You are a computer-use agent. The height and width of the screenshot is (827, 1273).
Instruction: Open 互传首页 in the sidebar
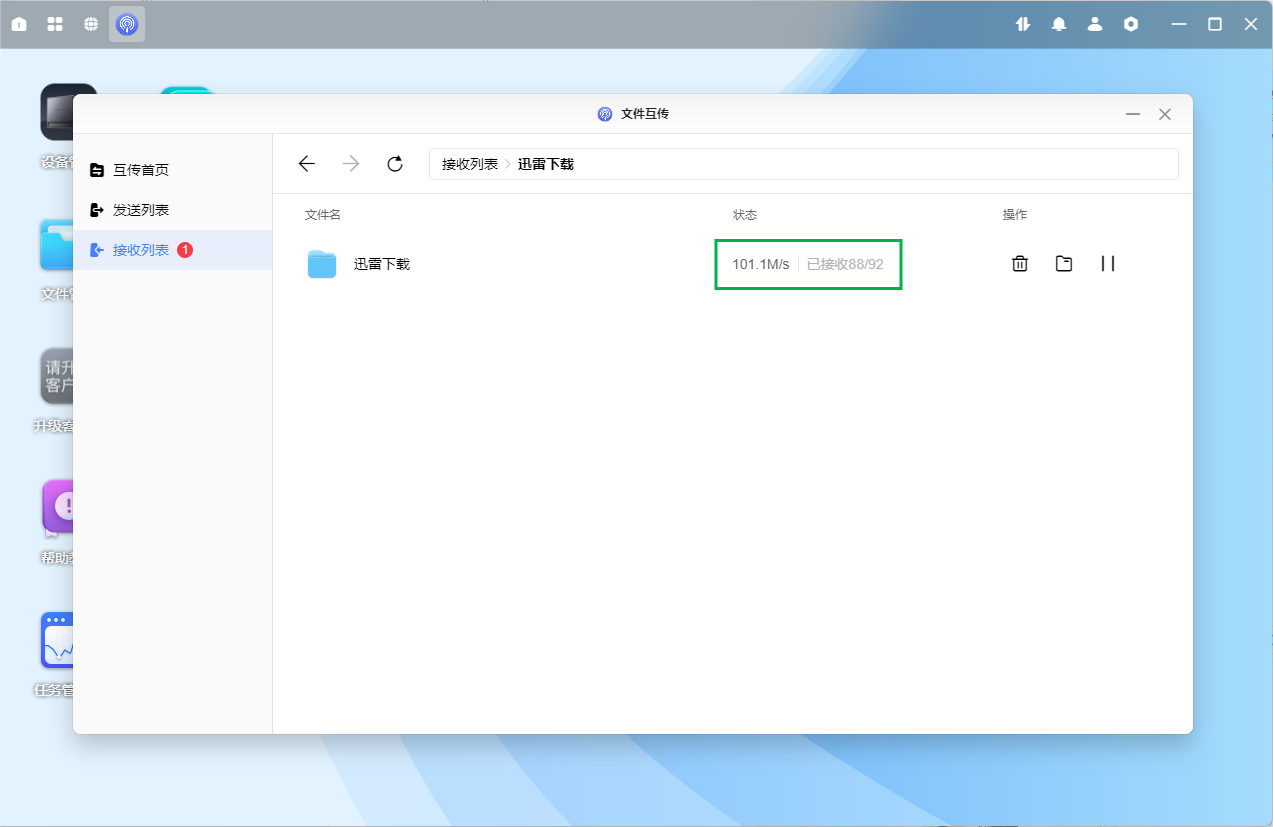[x=172, y=170]
